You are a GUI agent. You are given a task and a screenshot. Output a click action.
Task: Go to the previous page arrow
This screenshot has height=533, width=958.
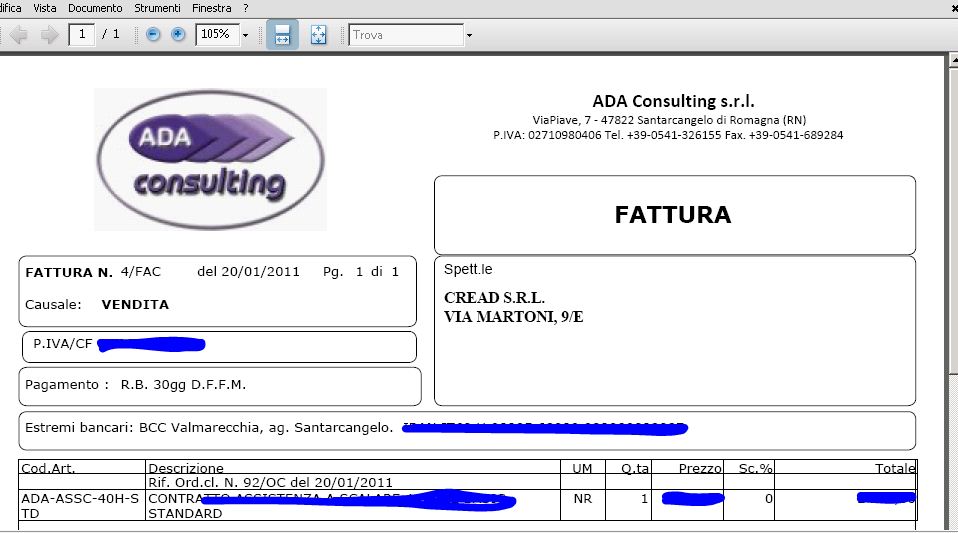pos(19,35)
